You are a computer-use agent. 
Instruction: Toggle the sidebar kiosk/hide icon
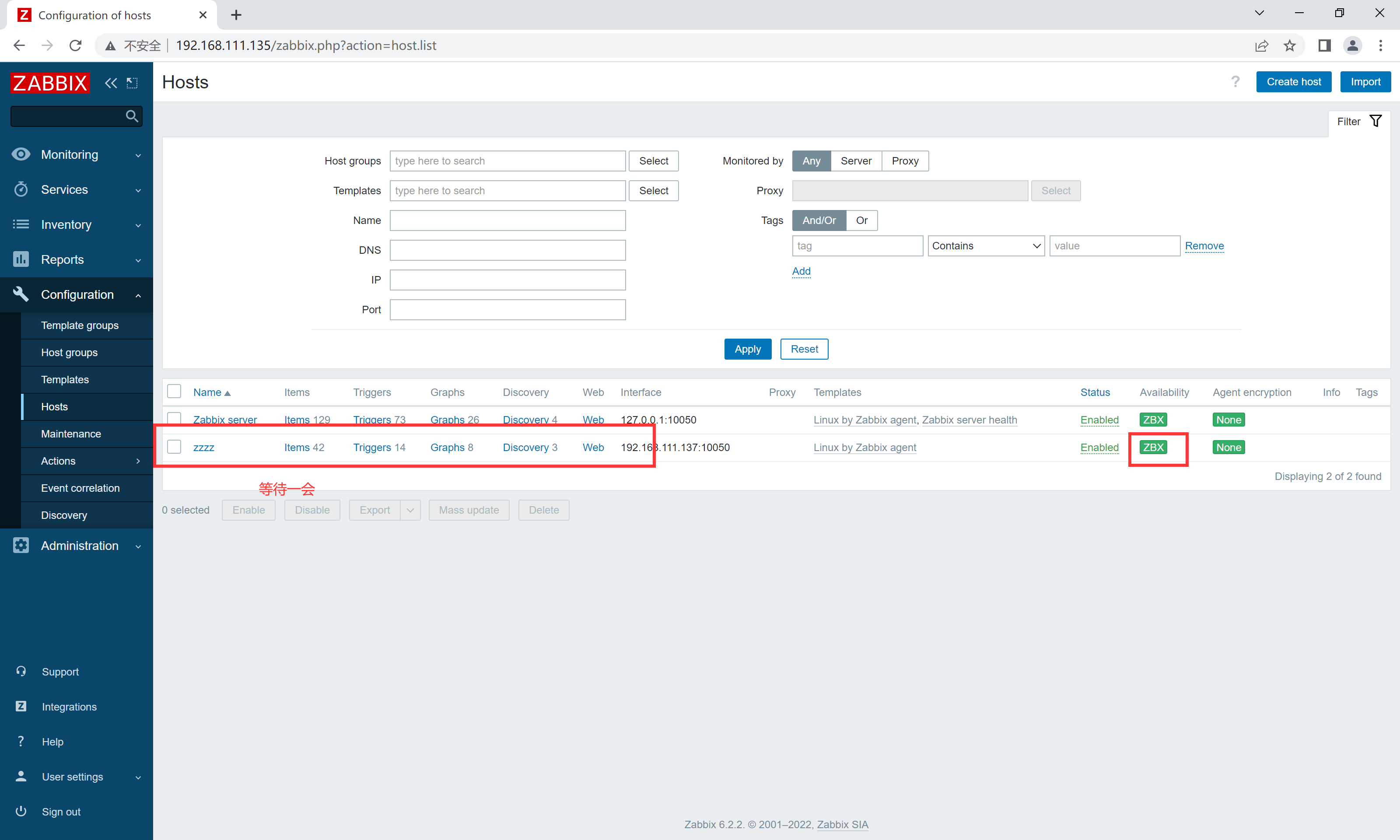(x=132, y=83)
